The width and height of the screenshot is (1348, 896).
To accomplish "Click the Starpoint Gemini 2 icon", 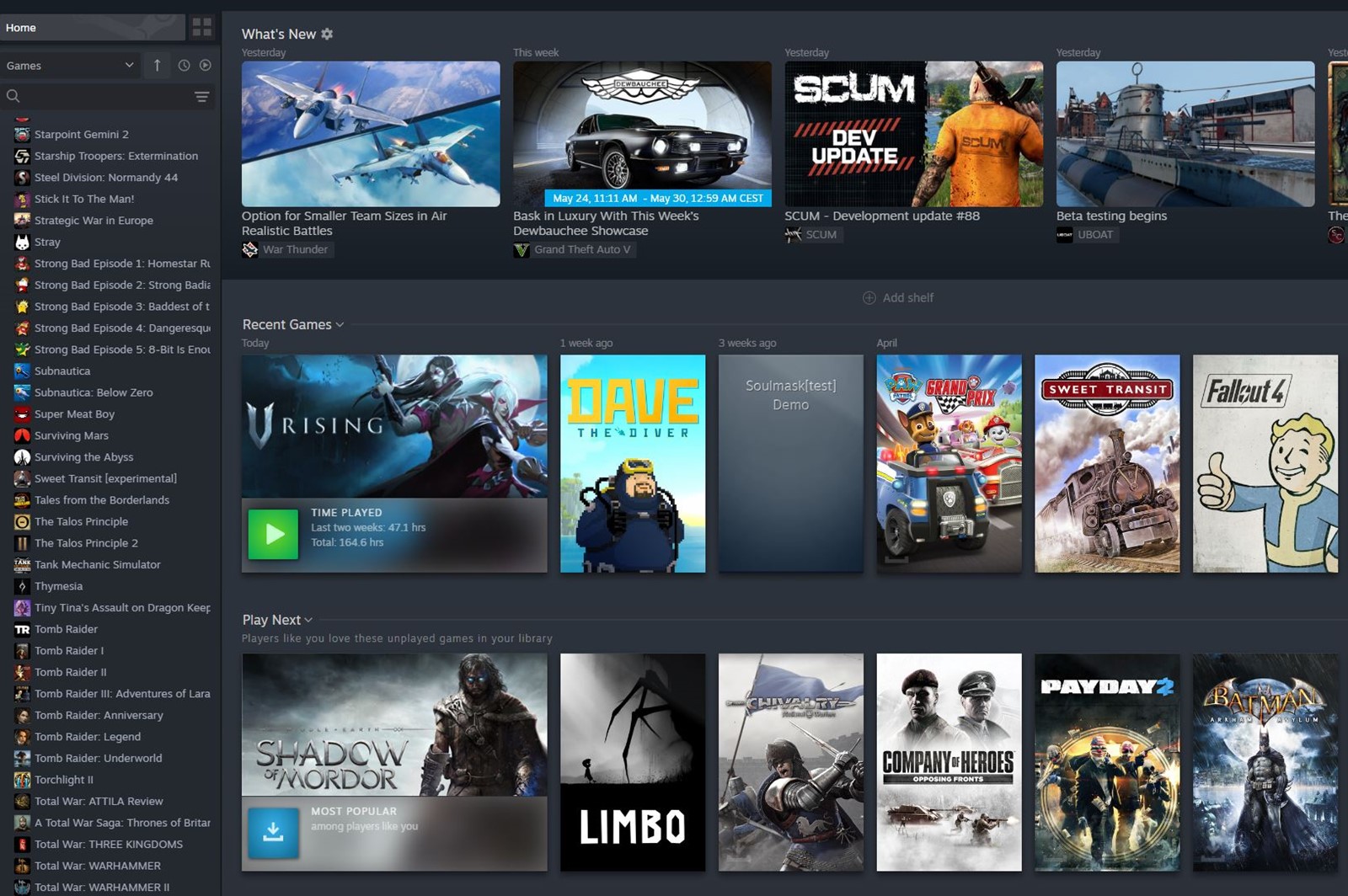I will 22,134.
